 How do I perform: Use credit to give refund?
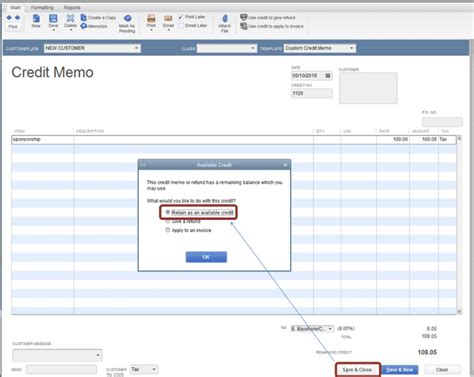coord(268,17)
